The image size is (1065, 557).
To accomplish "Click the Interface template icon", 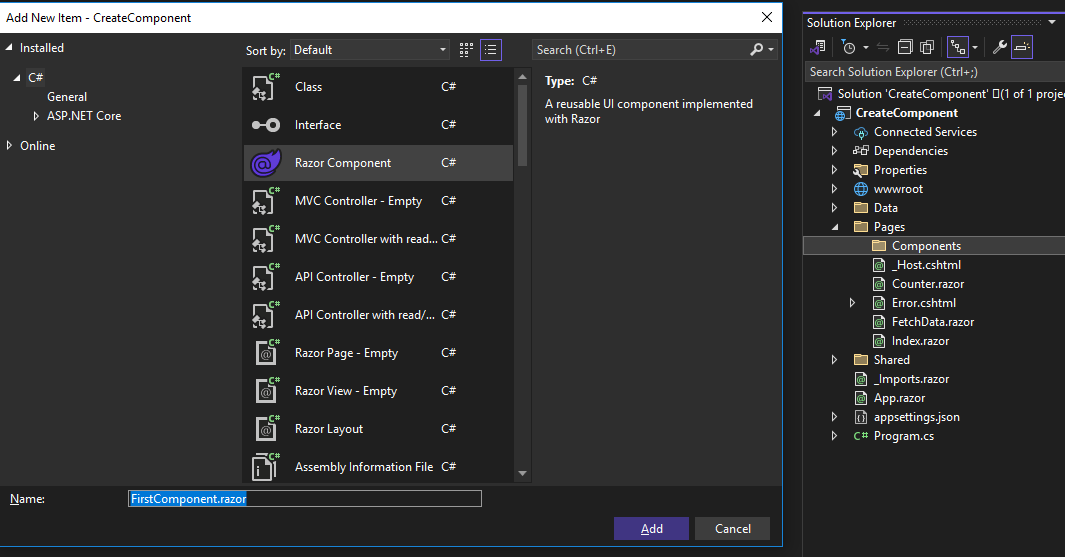I will point(265,125).
